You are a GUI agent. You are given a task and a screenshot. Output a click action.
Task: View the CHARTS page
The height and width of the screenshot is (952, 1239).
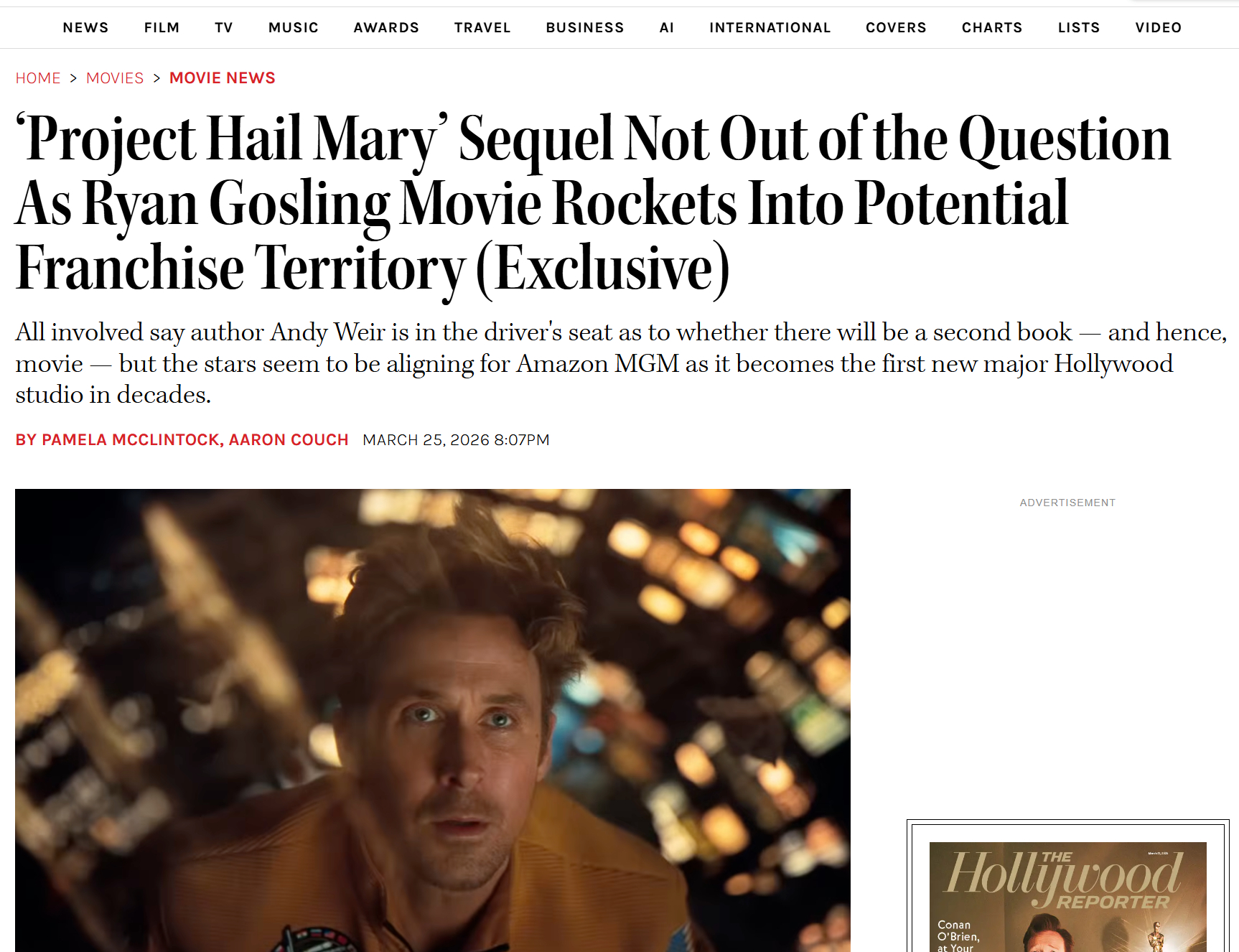point(992,27)
